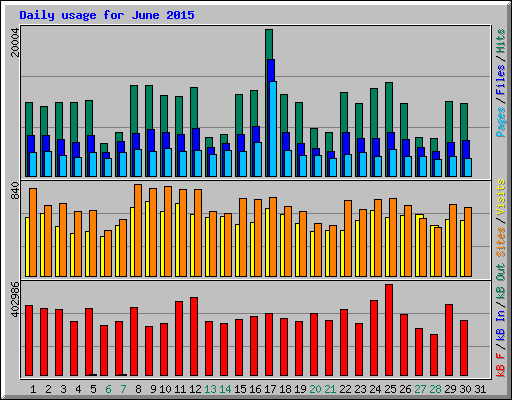This screenshot has height=400, width=512.
Task: Click day label 28 on the x-axis
Action: (435, 389)
